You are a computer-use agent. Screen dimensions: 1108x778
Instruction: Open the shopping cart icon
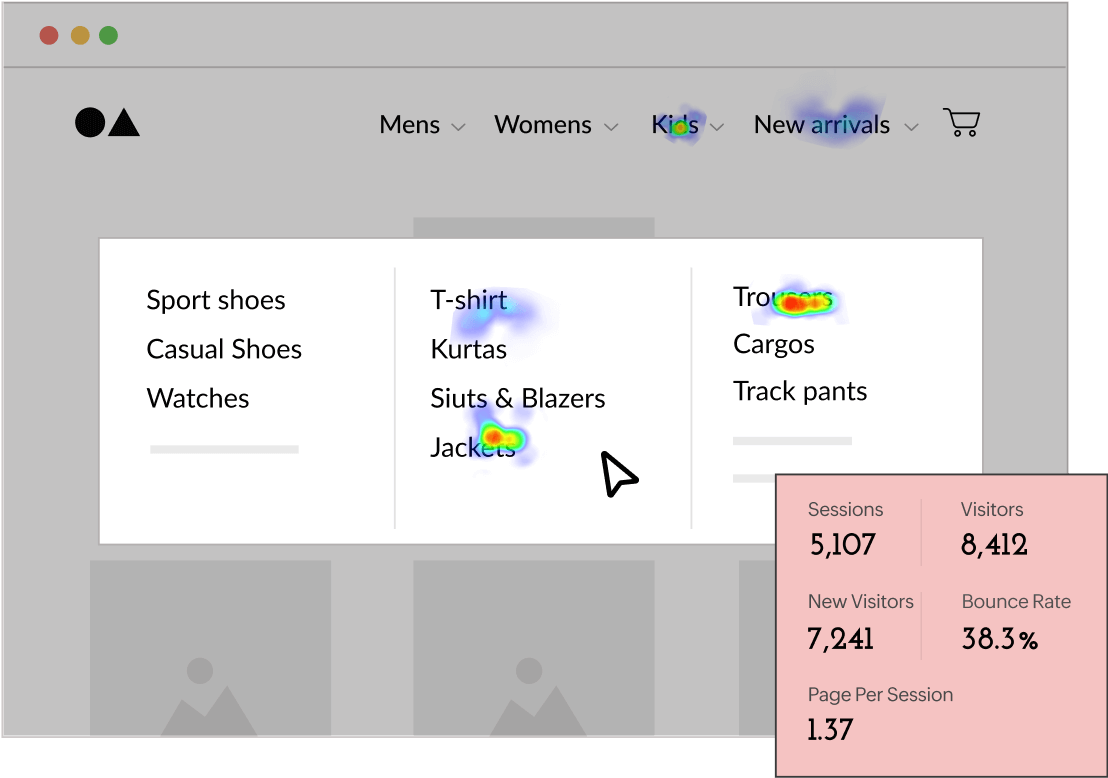[x=961, y=121]
